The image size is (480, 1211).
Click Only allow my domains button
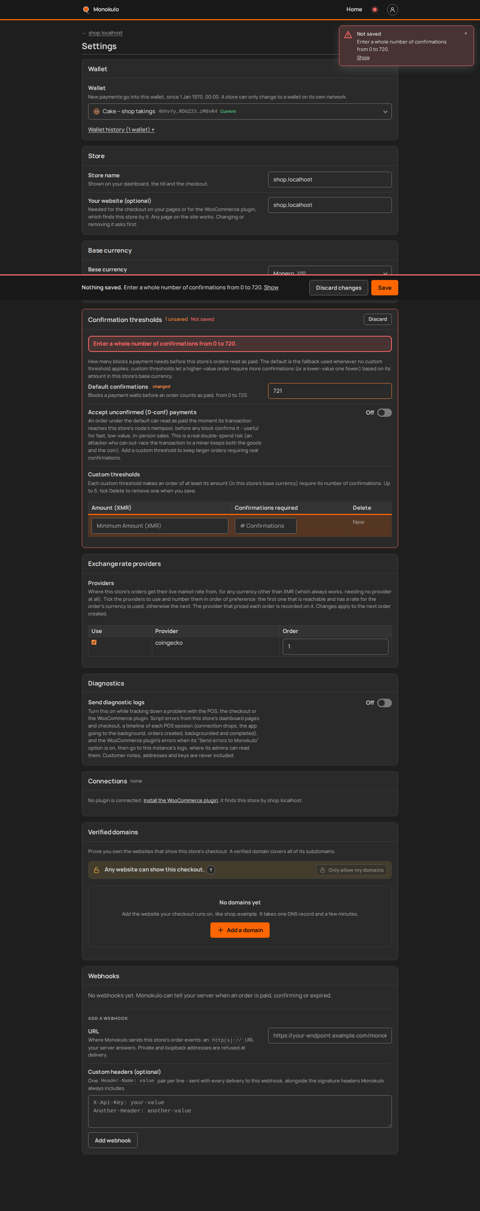coord(352,870)
